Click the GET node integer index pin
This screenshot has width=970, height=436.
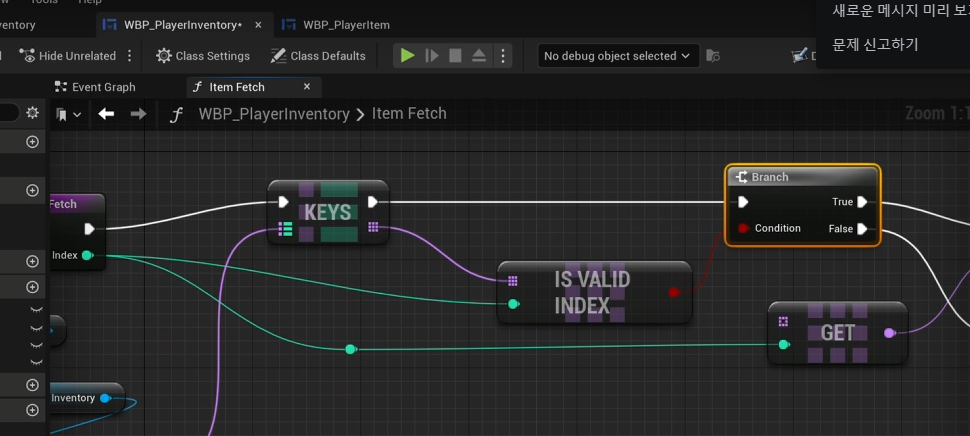[x=784, y=344]
